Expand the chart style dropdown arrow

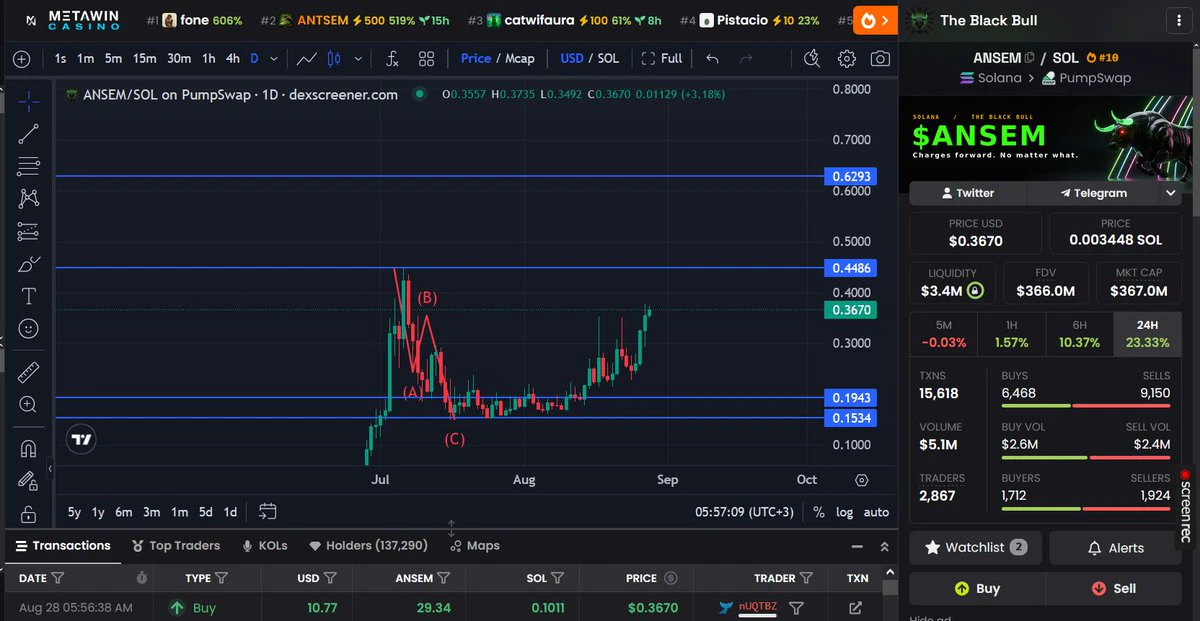click(358, 59)
